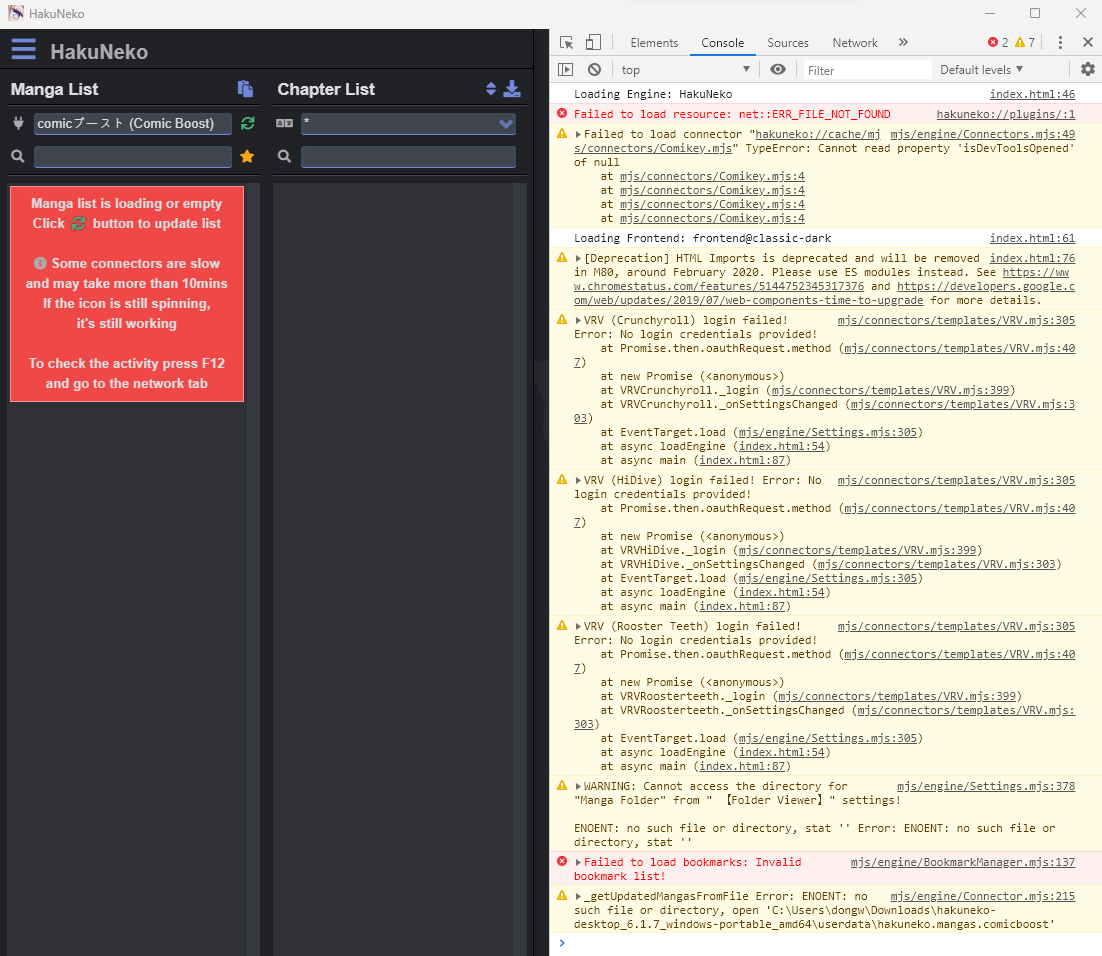The height and width of the screenshot is (956, 1102).
Task: Click the star favorites icon beside manga search
Action: click(247, 156)
